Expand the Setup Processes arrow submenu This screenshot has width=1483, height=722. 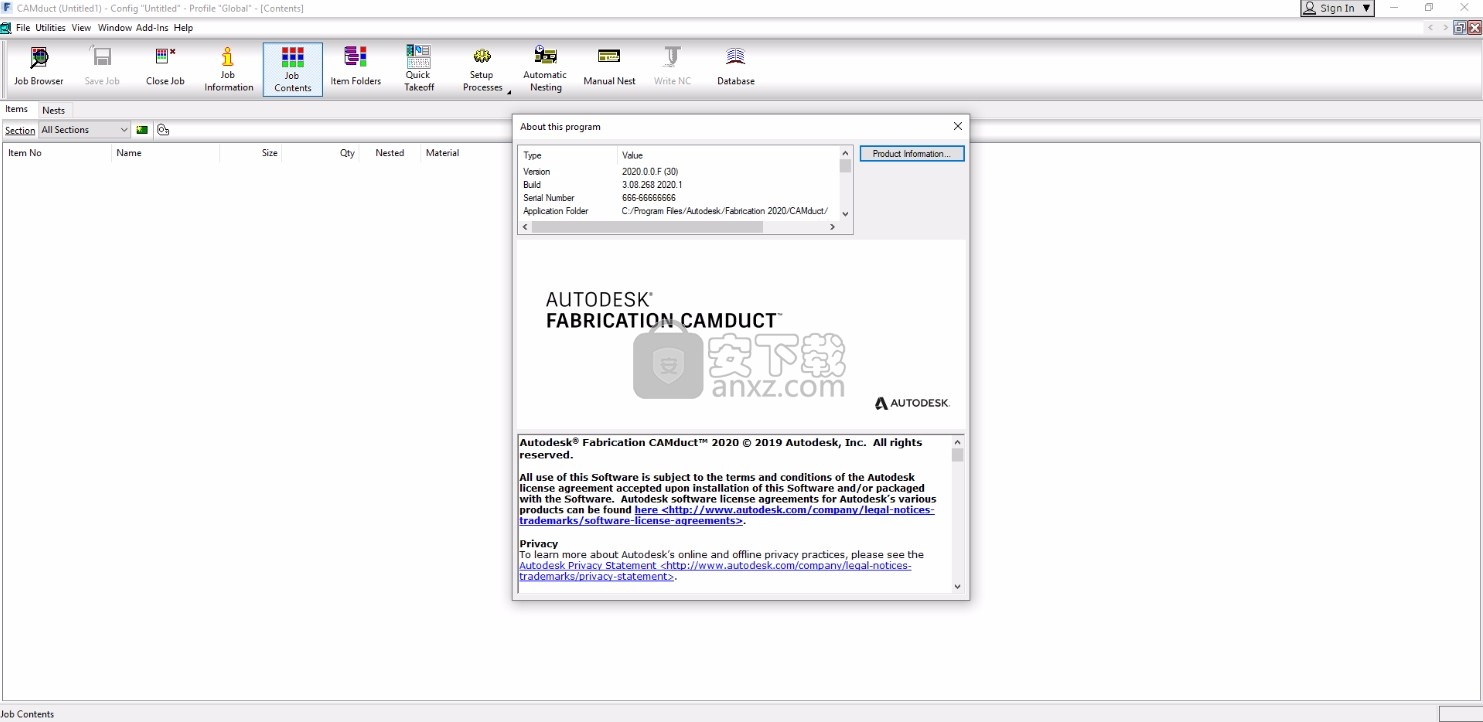(x=508, y=92)
